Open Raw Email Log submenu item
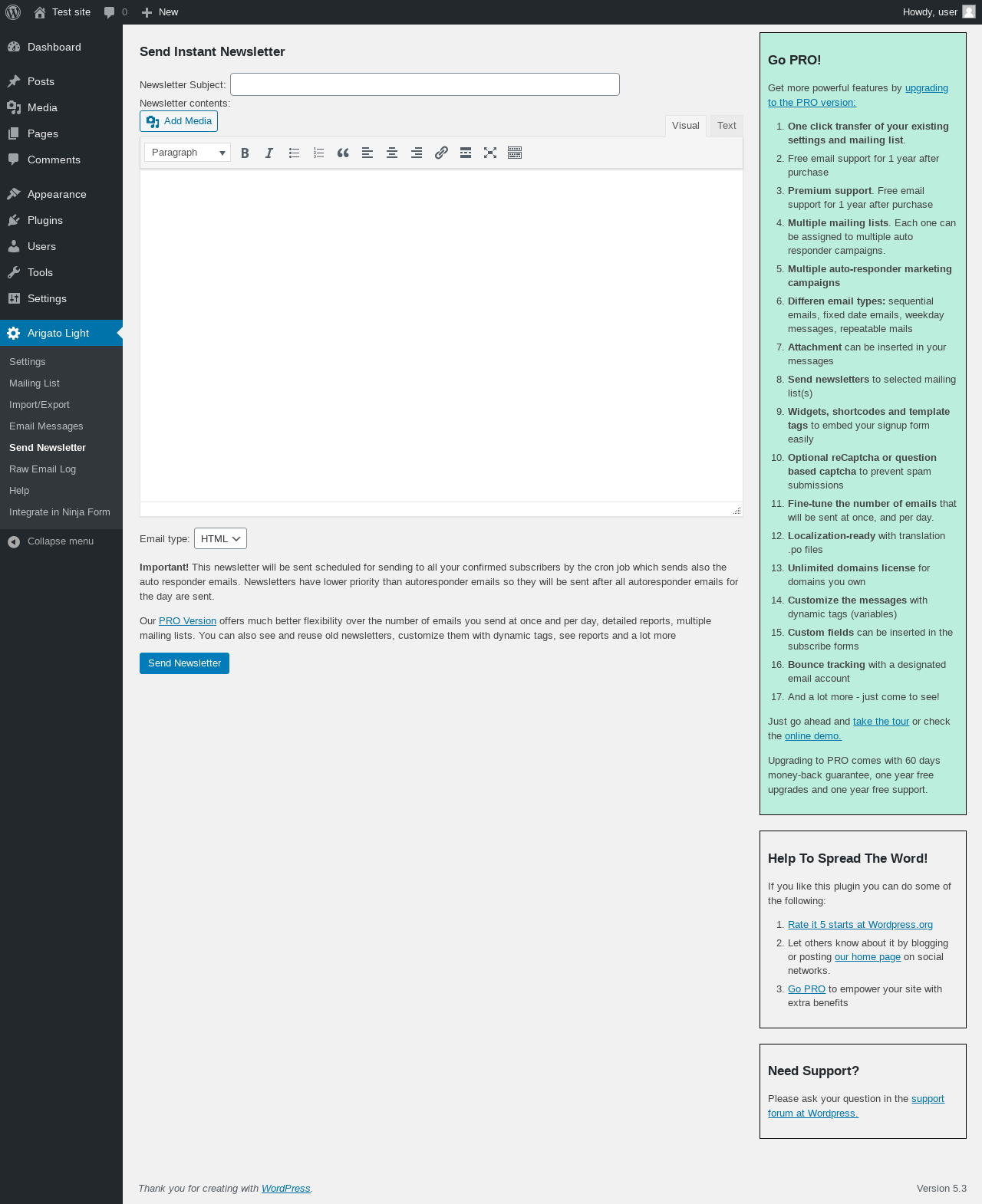982x1204 pixels. (x=42, y=469)
